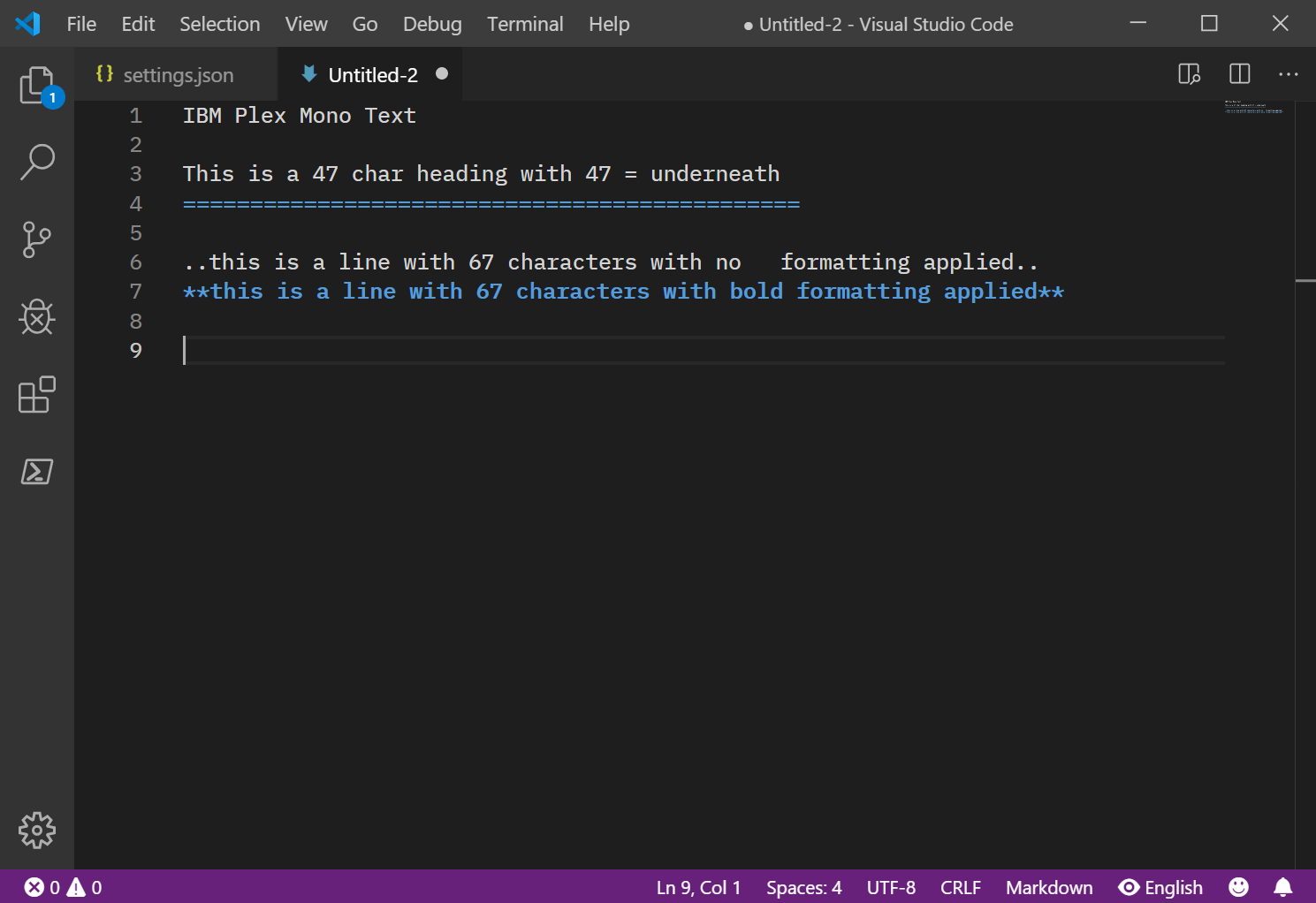Open the Explorer view in the activity bar
This screenshot has width=1316, height=903.
point(36,85)
